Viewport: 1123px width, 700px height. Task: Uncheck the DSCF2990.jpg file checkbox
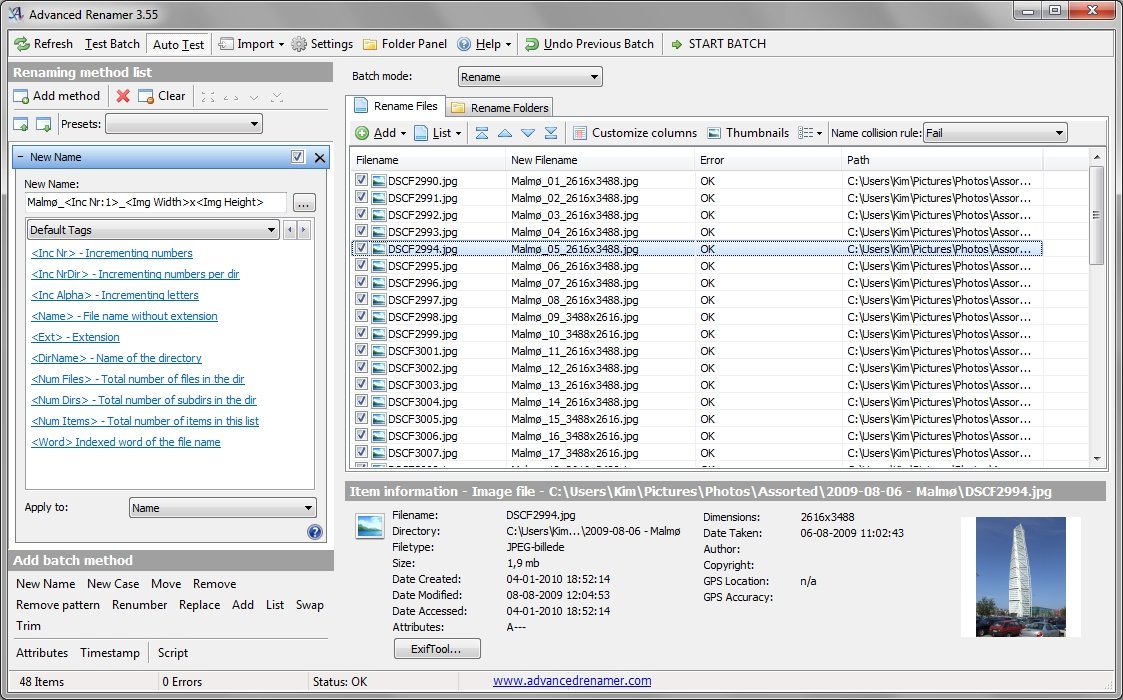(362, 181)
